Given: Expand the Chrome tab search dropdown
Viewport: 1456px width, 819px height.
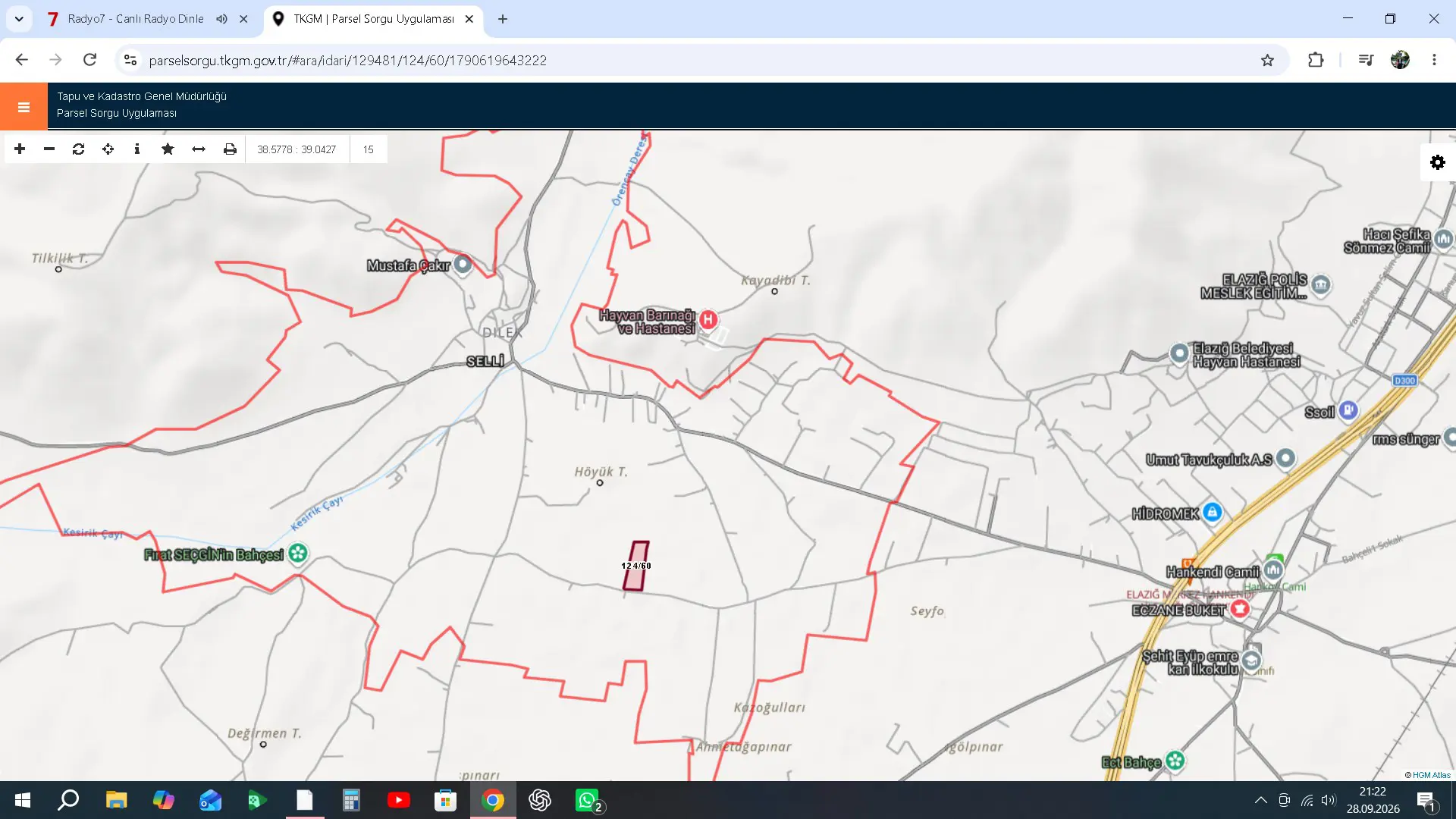Looking at the screenshot, I should coord(19,19).
